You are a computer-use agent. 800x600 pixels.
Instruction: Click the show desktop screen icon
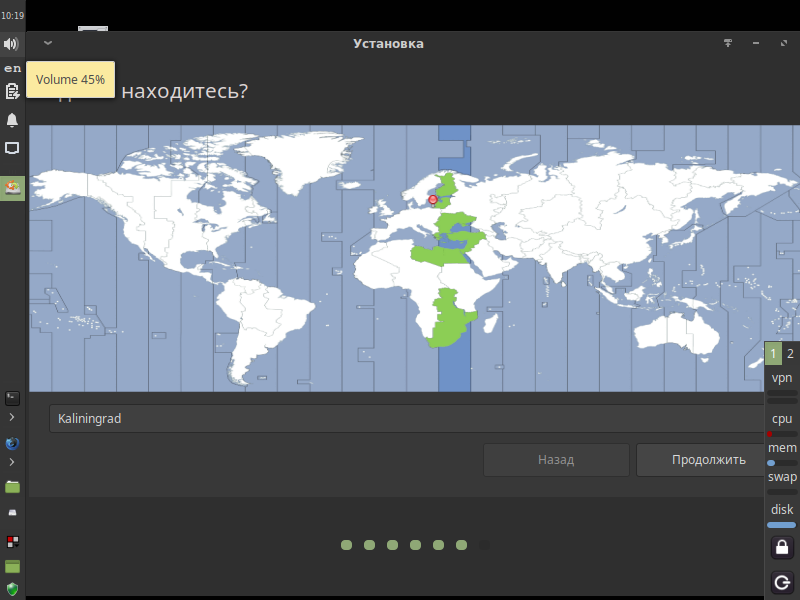(12, 148)
